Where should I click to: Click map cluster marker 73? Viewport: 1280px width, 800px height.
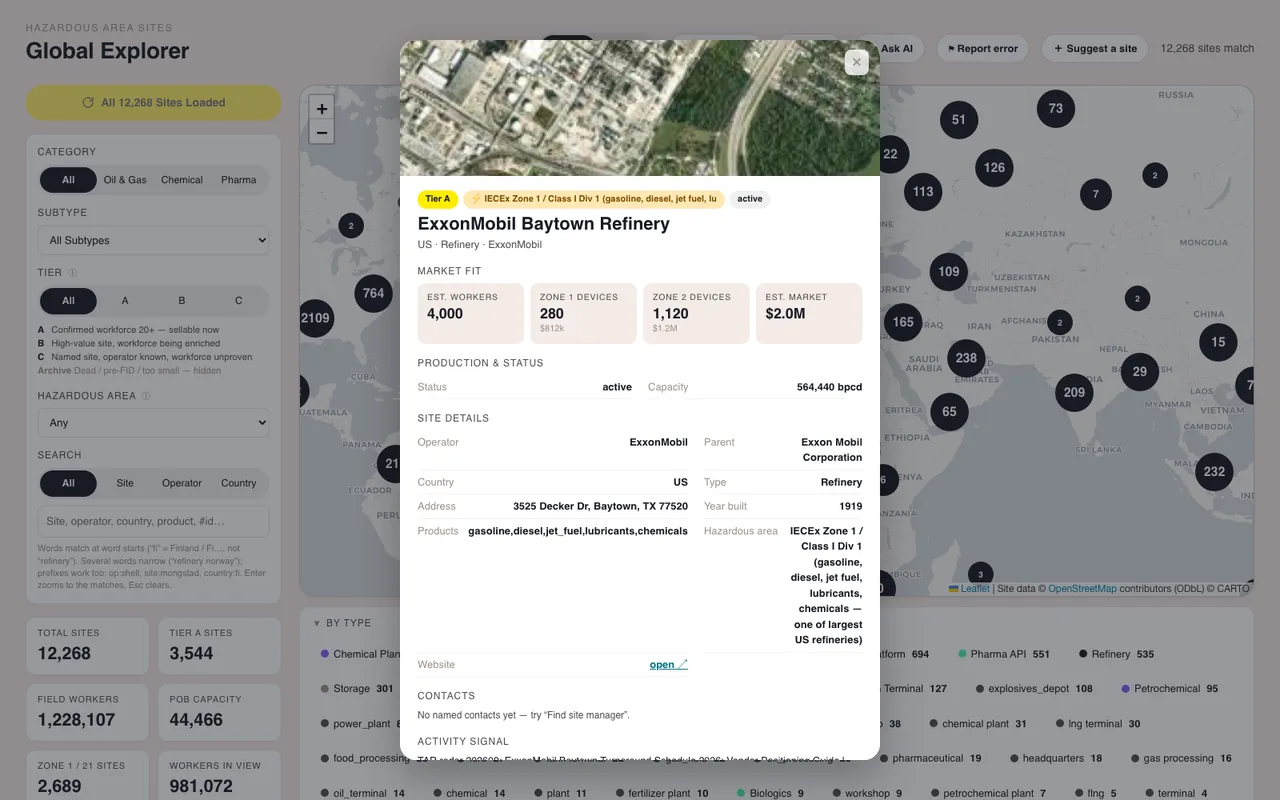pyautogui.click(x=1056, y=108)
